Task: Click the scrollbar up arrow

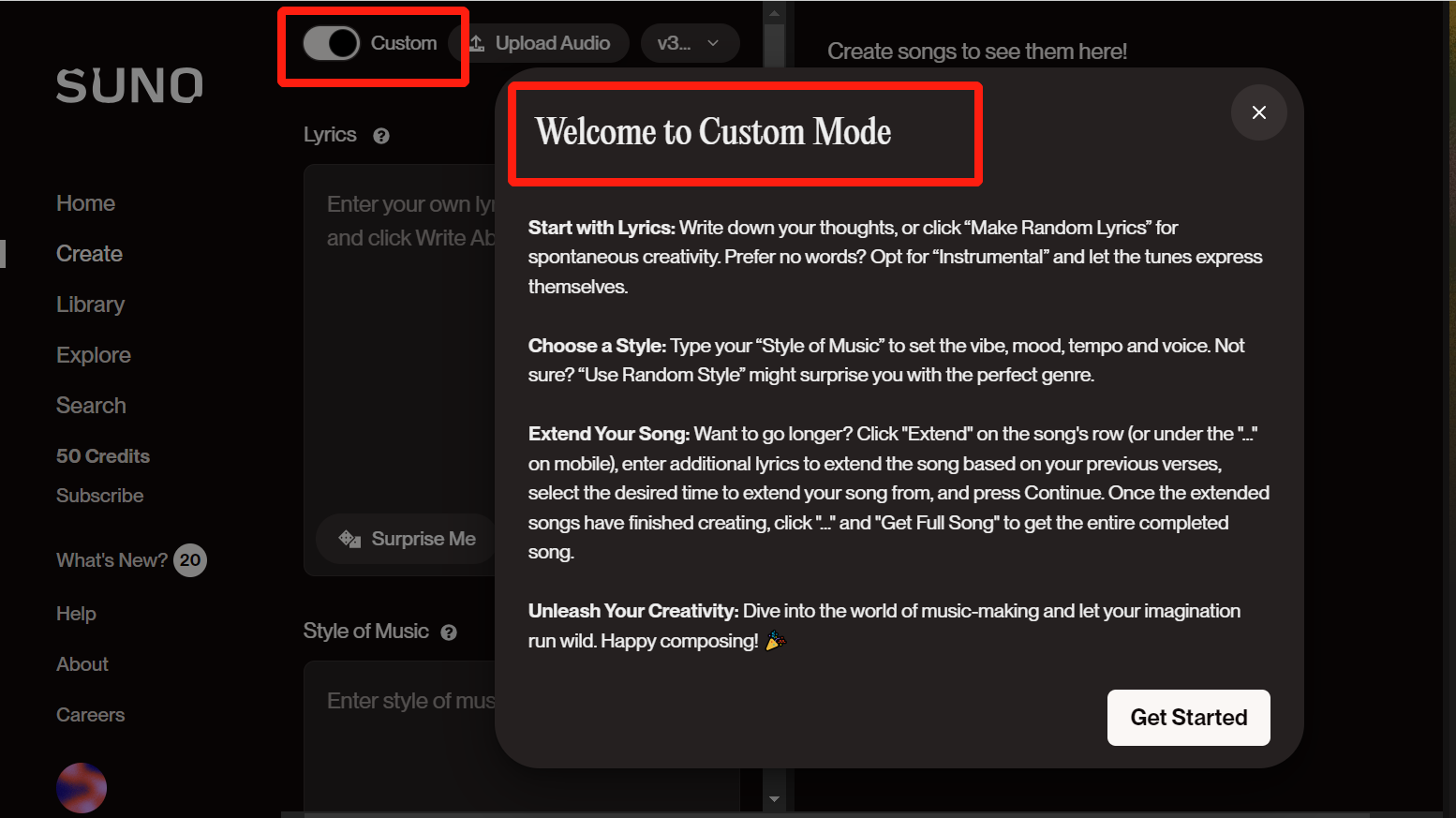Action: pyautogui.click(x=774, y=13)
